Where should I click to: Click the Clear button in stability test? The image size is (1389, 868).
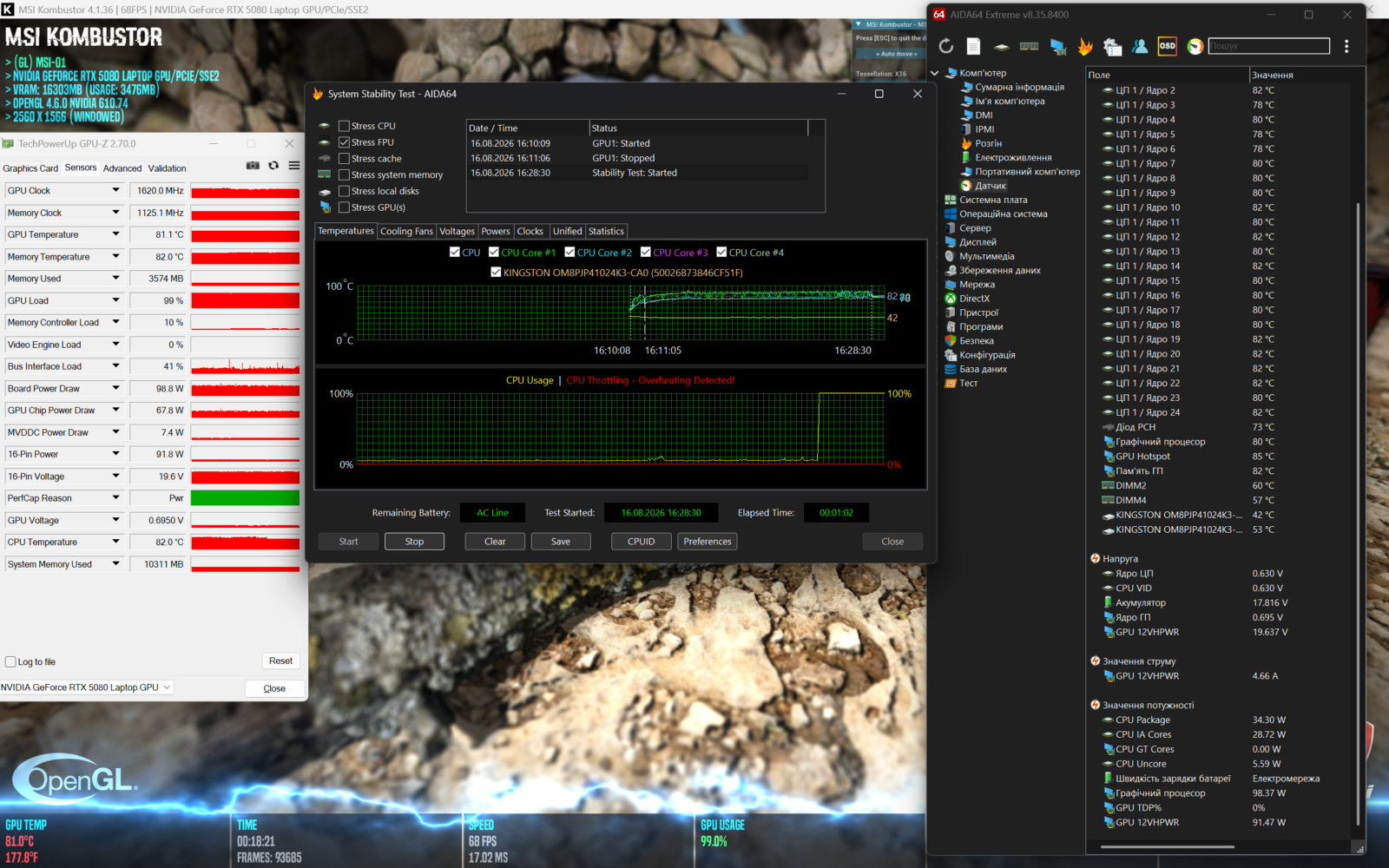[495, 542]
